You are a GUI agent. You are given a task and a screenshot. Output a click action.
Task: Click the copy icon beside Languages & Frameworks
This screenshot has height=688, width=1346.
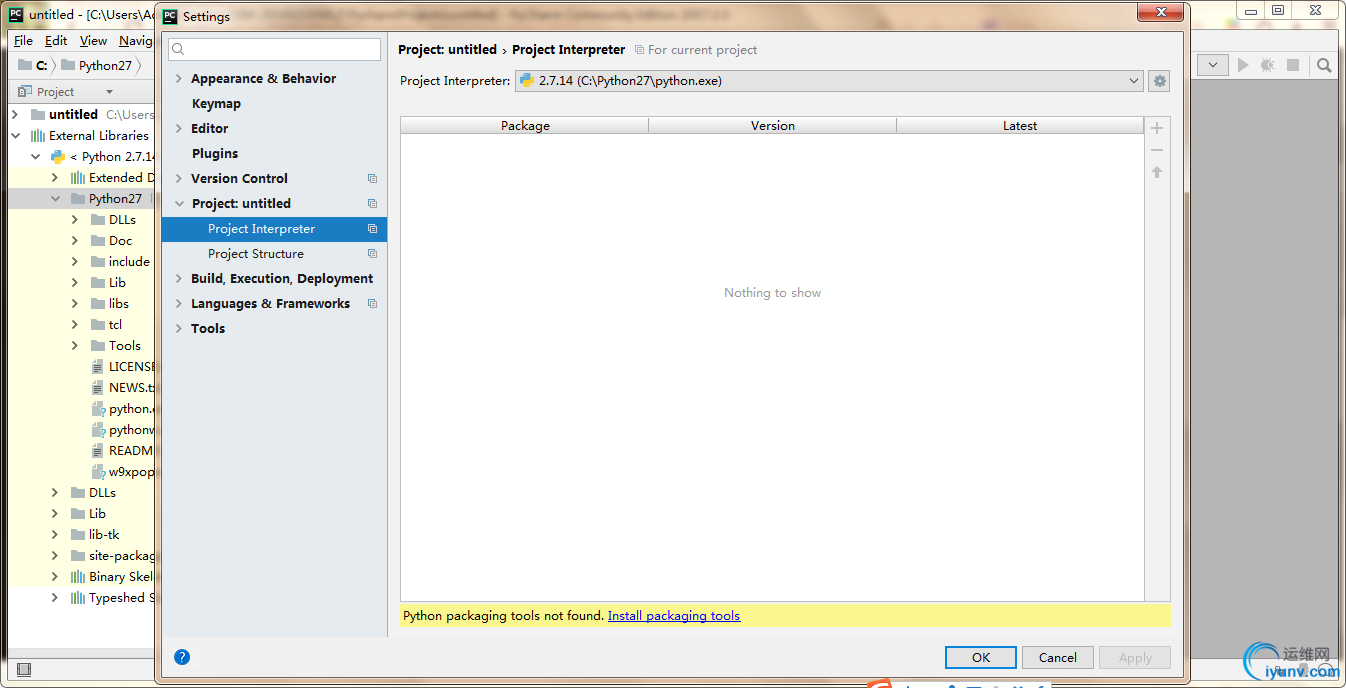(372, 304)
